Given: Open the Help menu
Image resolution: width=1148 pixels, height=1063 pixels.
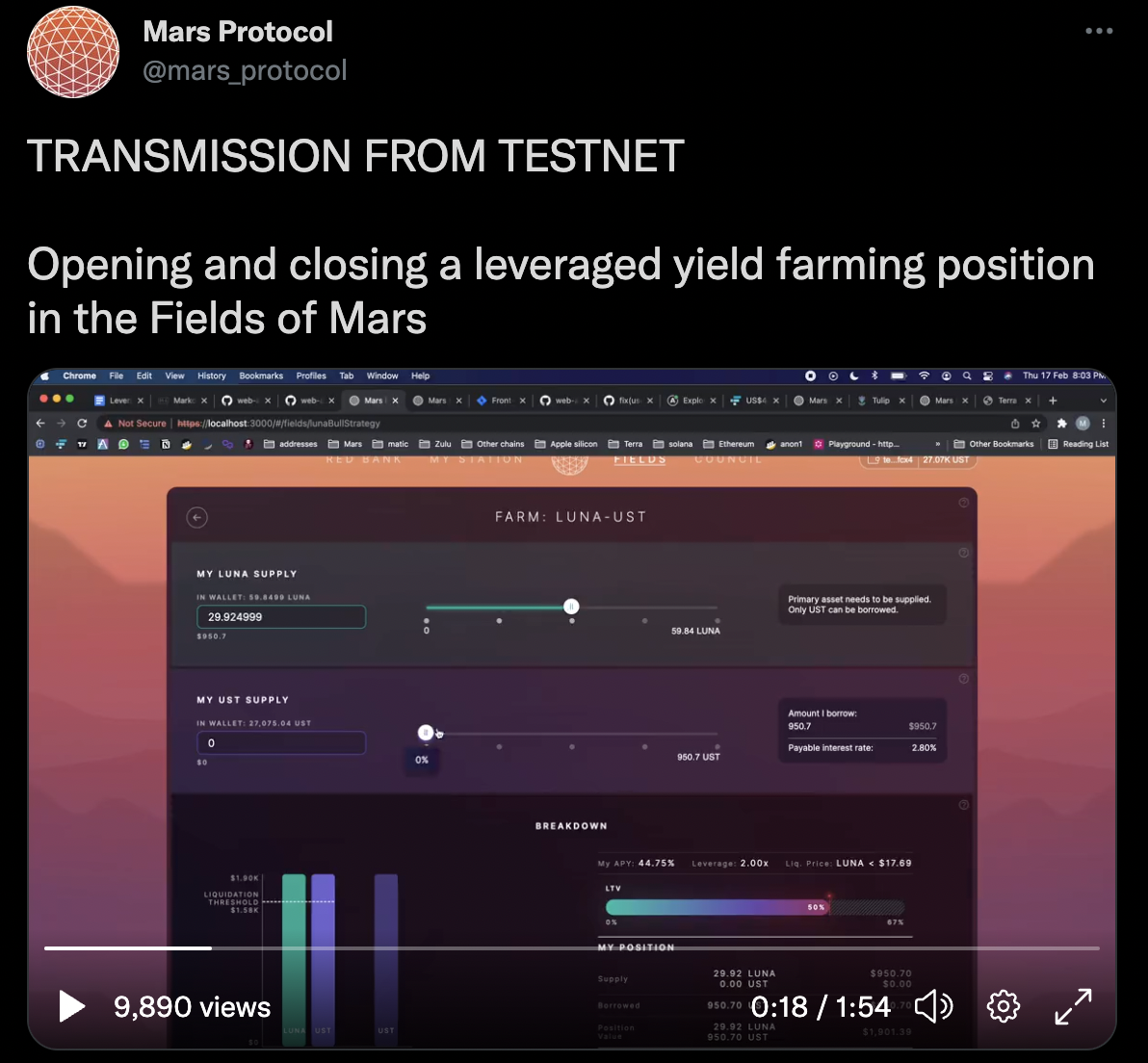Looking at the screenshot, I should tap(420, 376).
